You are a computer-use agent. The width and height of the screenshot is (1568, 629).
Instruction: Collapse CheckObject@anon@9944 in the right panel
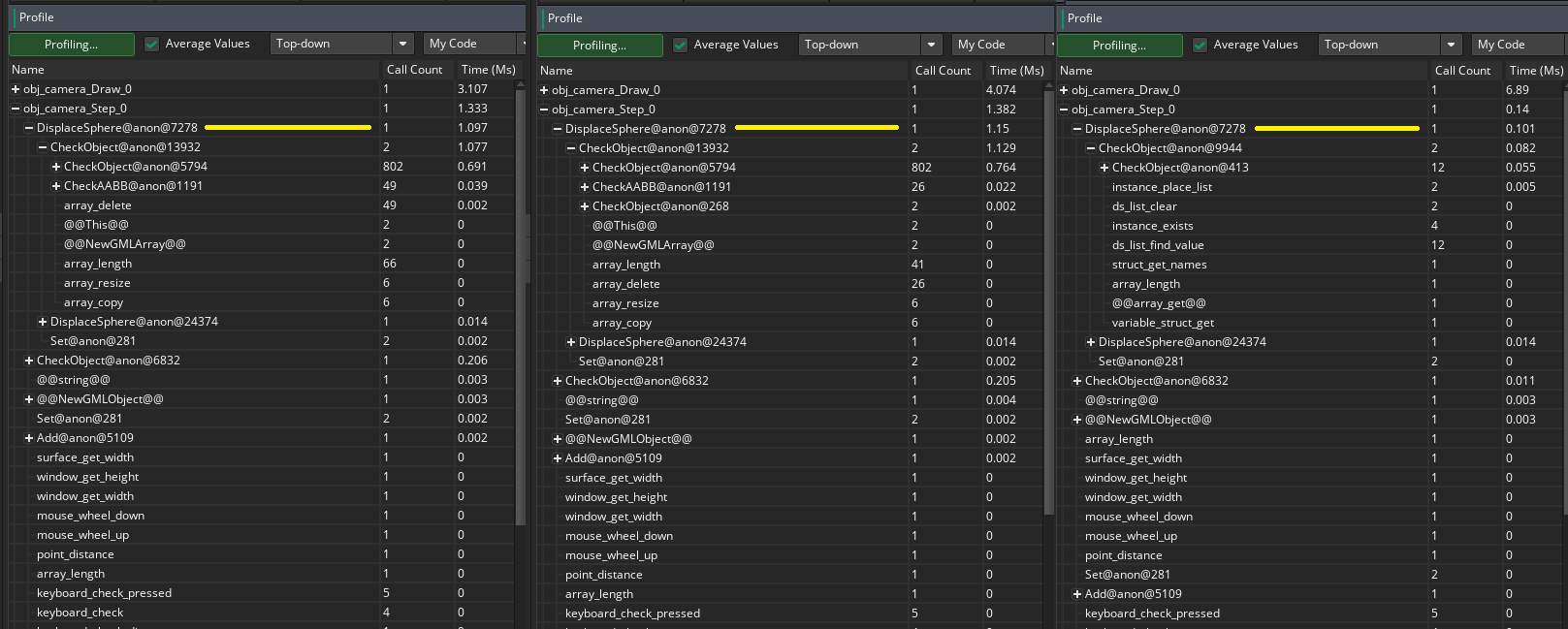[1091, 148]
